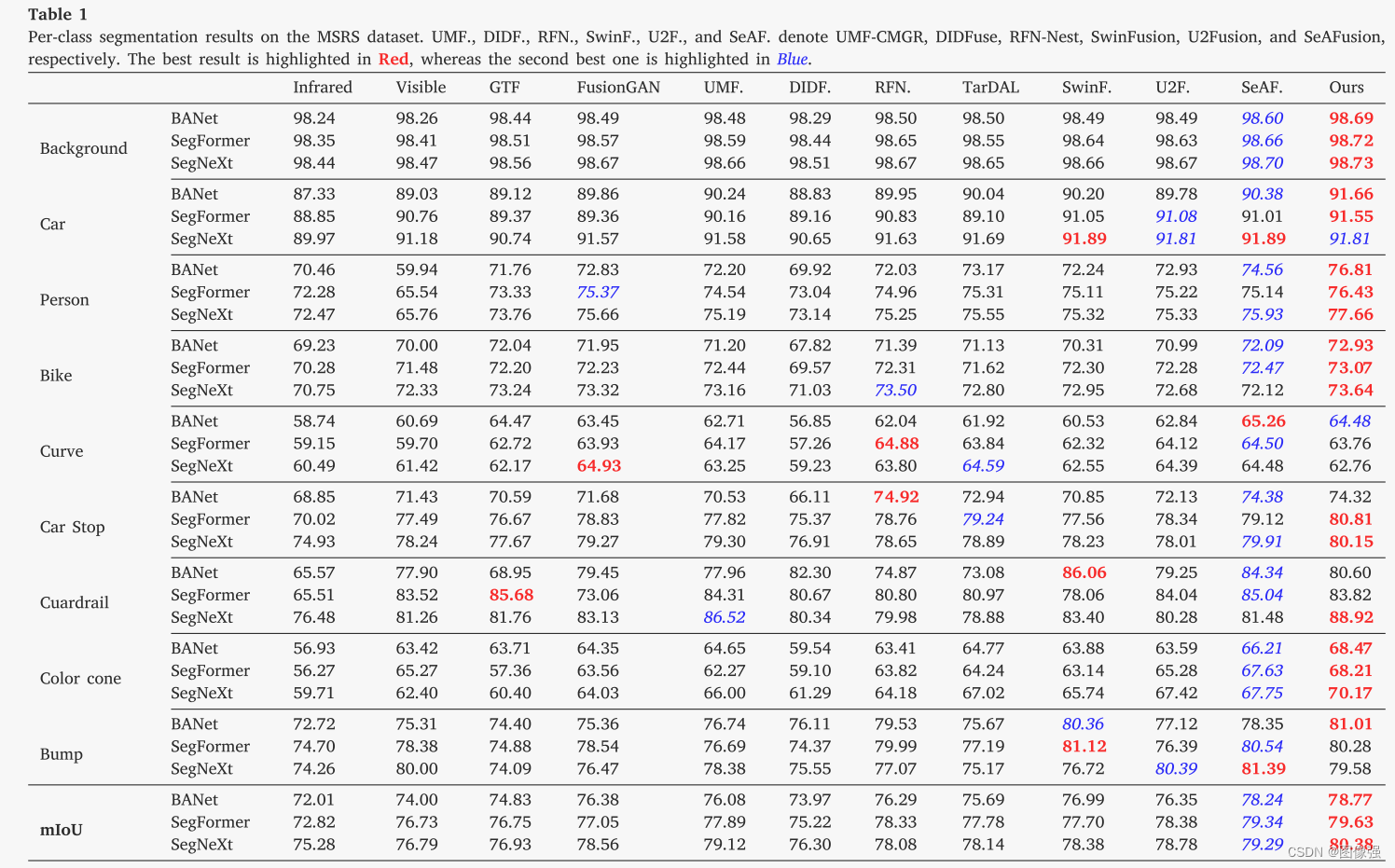Select the "Ours" column header
Viewport: 1395px width, 868px height.
(x=1347, y=88)
